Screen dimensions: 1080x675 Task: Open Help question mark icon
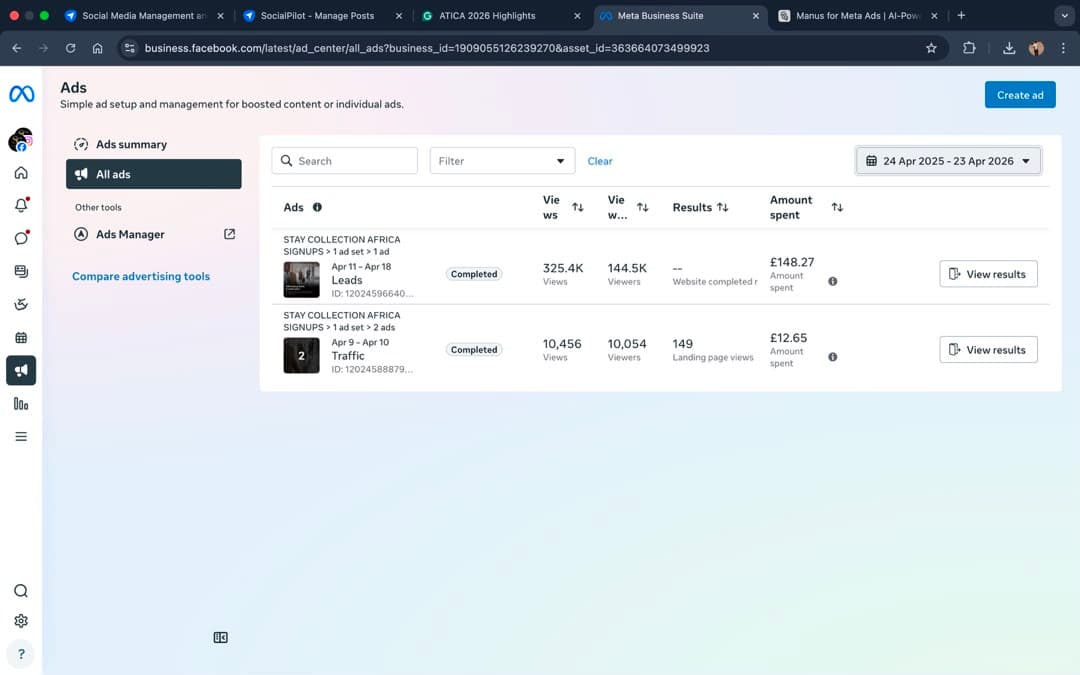pyautogui.click(x=21, y=654)
